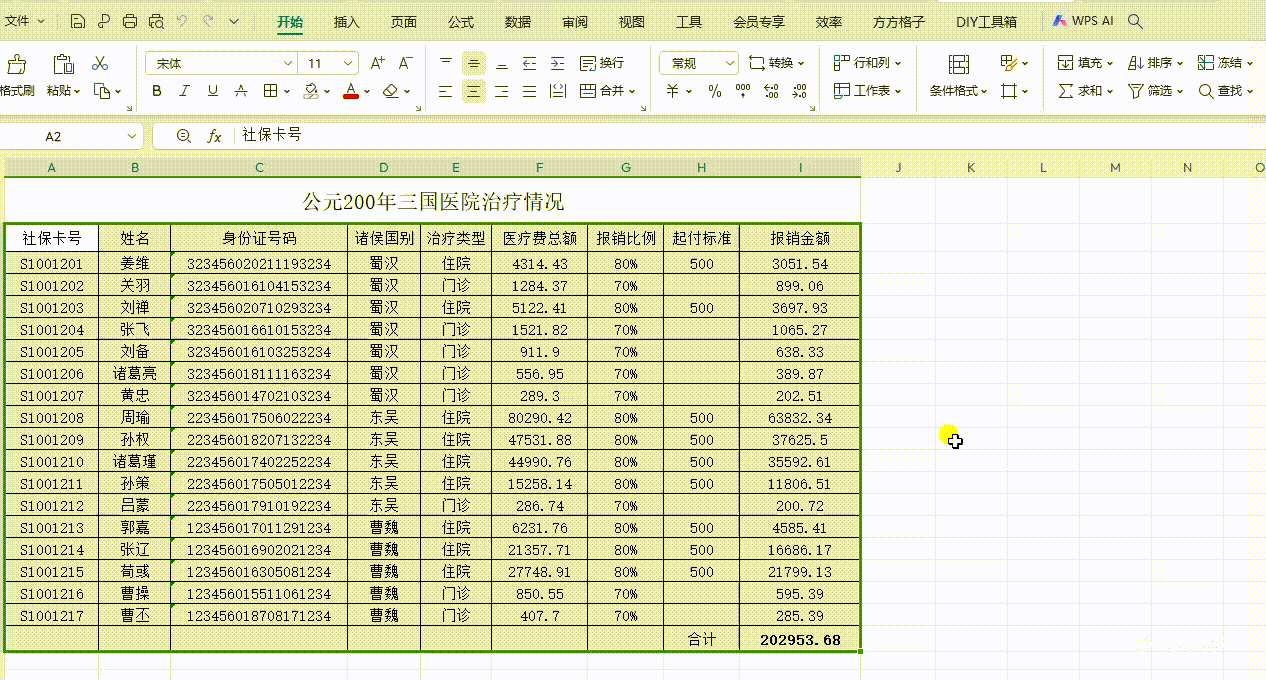This screenshot has width=1266, height=680.
Task: Click the distributed alignment icon
Action: tap(558, 91)
